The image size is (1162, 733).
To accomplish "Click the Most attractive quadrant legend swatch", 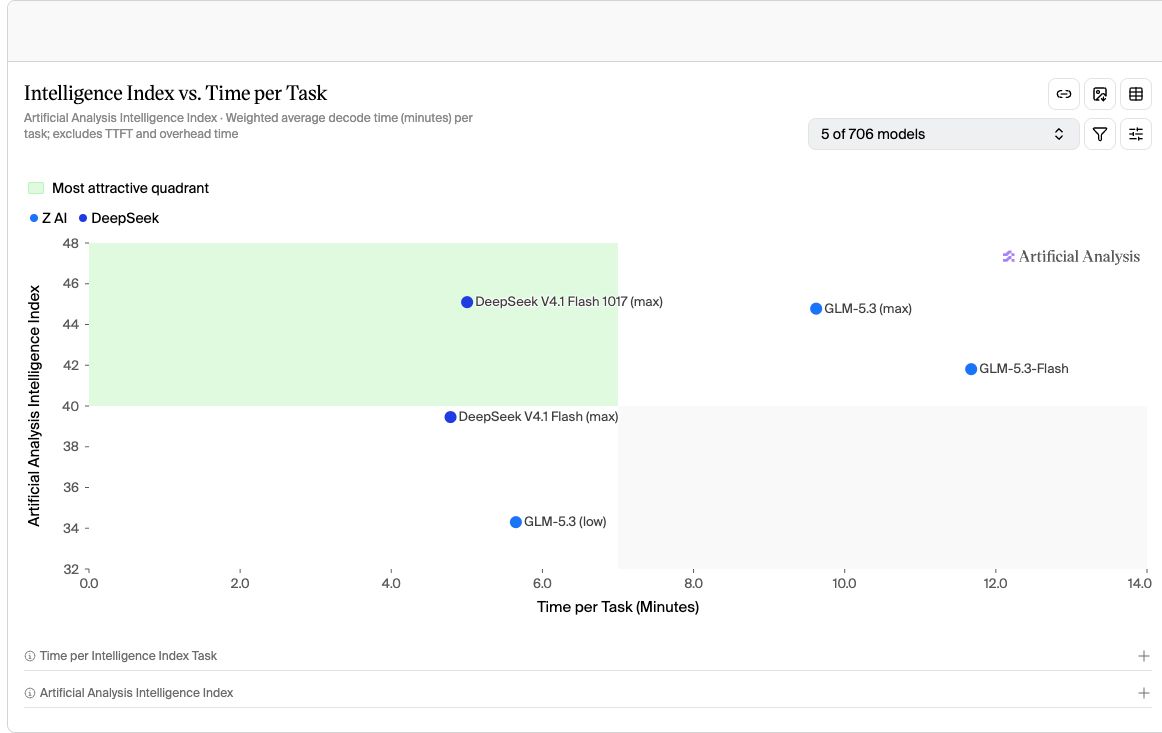I will pos(36,188).
